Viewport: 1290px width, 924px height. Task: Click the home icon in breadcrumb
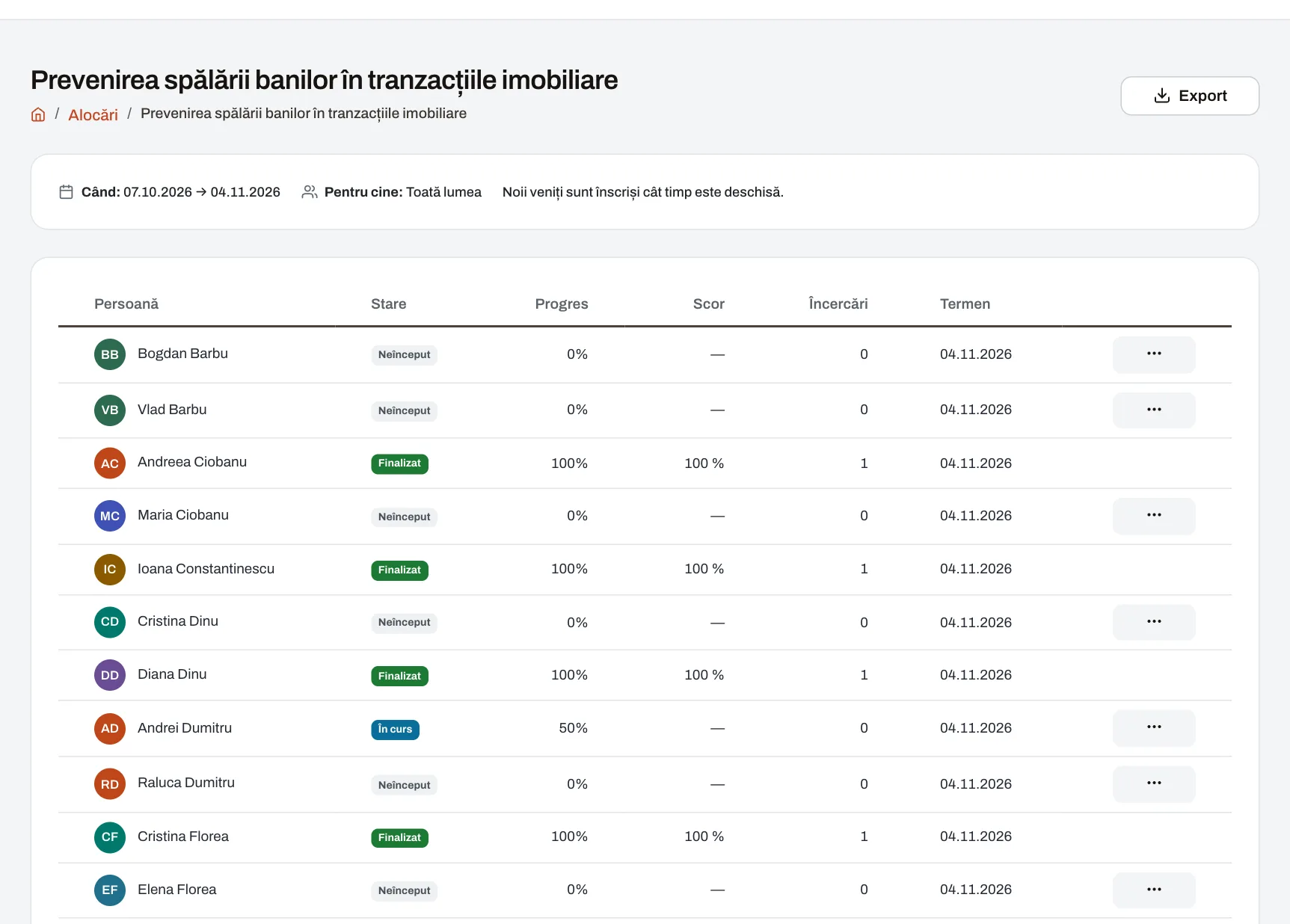tap(38, 114)
